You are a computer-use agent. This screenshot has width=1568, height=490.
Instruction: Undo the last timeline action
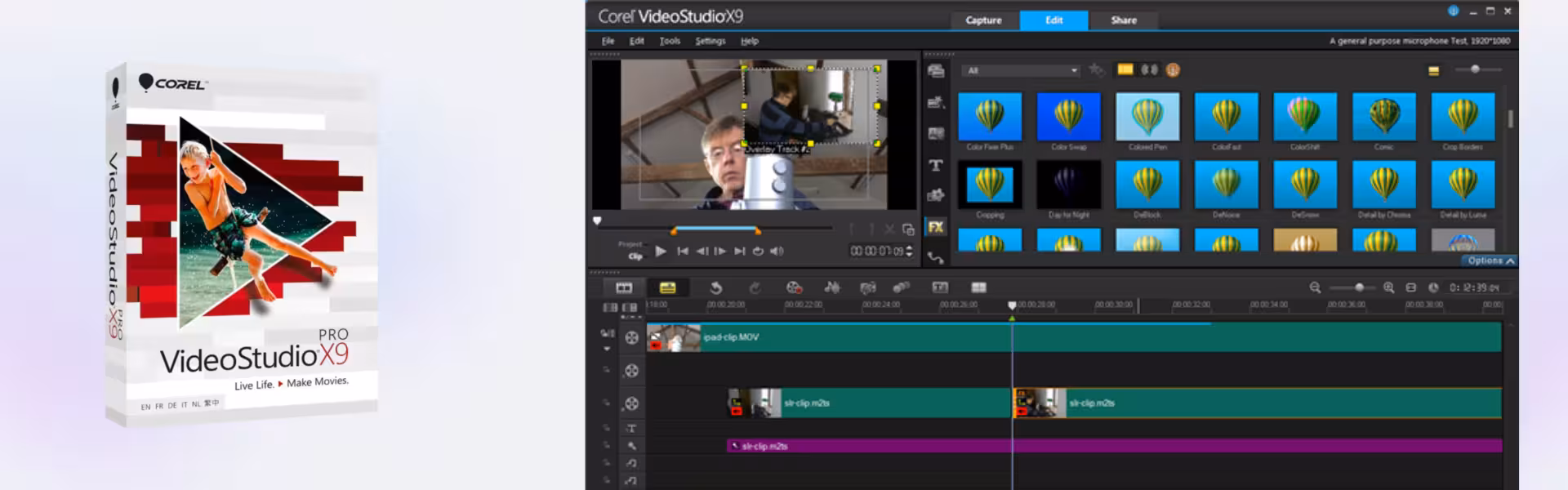715,287
